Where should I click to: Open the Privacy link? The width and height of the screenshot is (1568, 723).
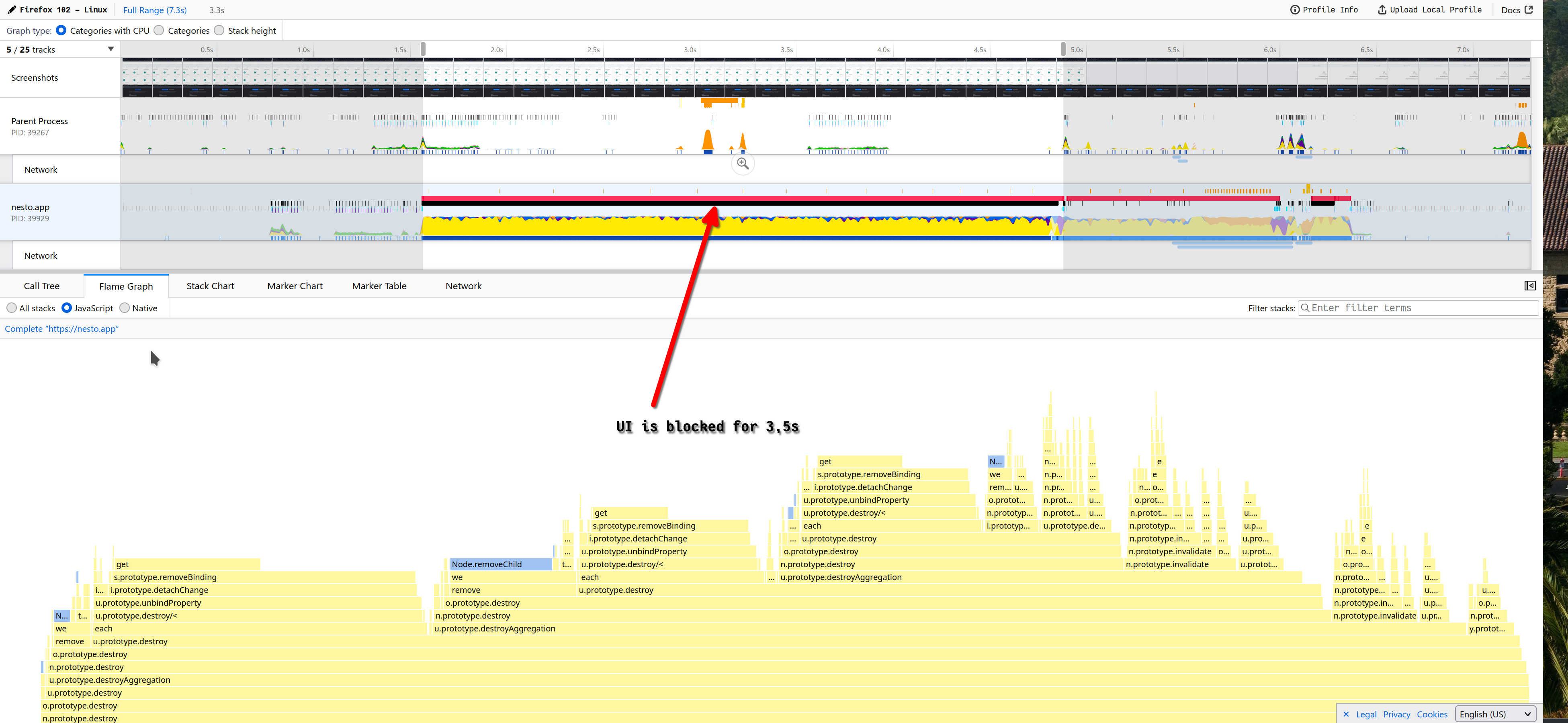click(1396, 714)
